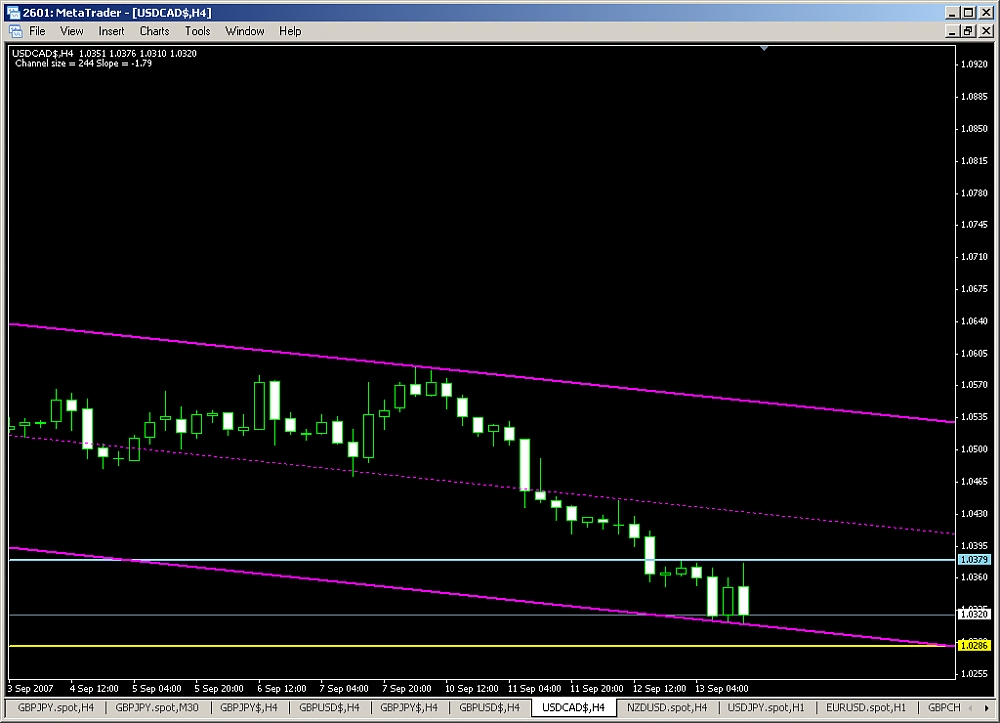Viewport: 1000px width, 723px height.
Task: Click the MetaTrader application icon in title bar
Action: [13, 12]
